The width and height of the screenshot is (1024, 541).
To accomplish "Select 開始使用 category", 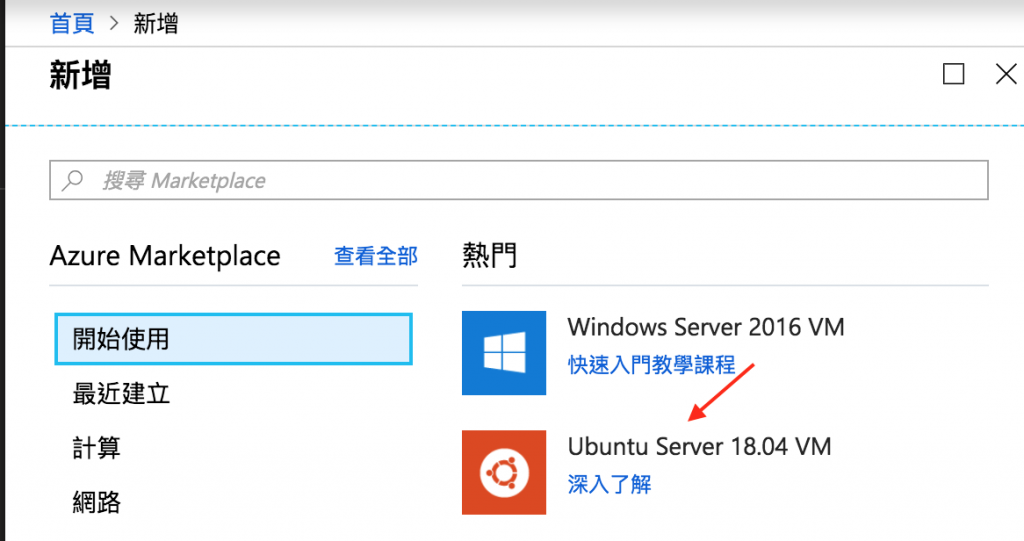I will 233,339.
